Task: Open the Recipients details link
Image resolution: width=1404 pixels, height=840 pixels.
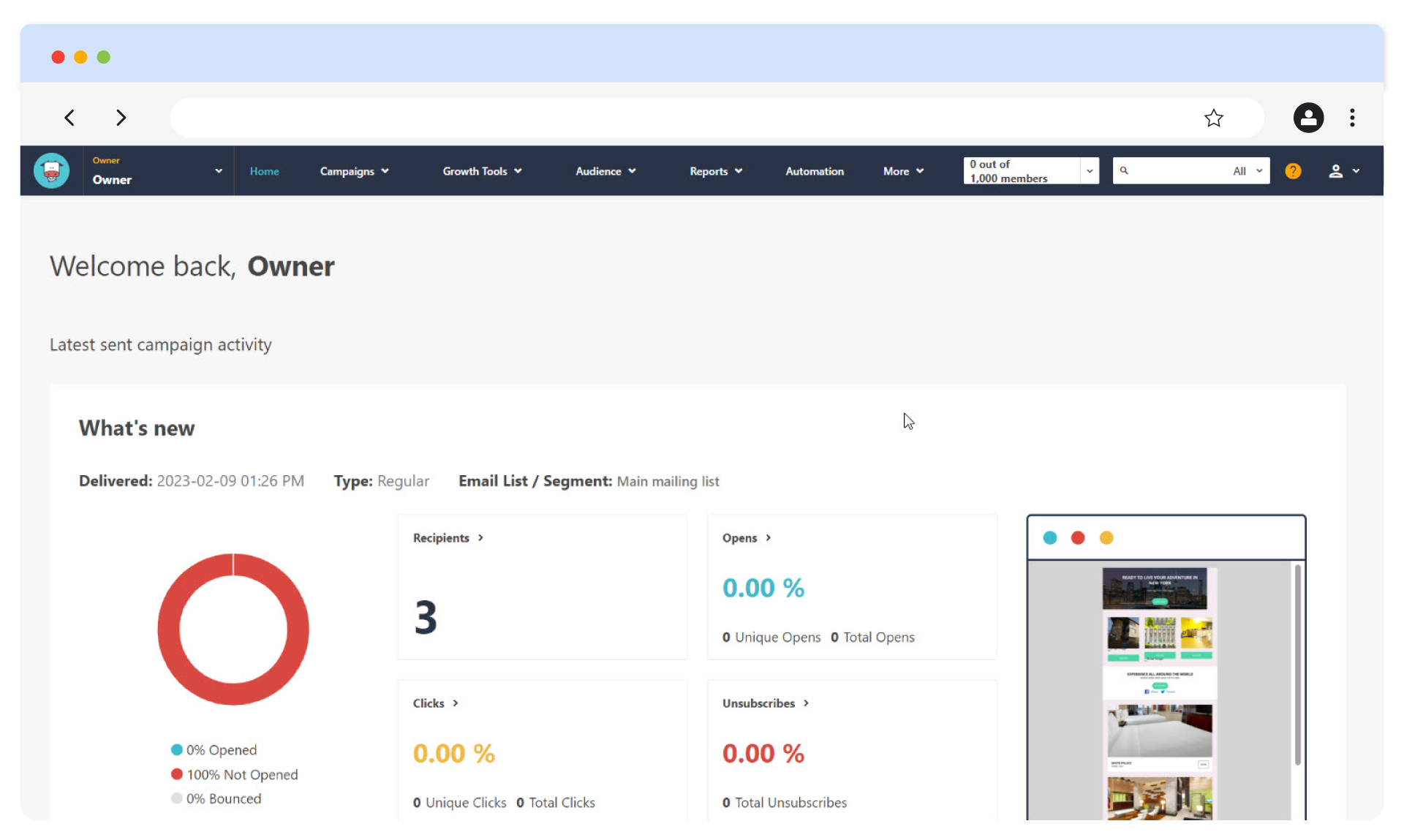Action: click(x=448, y=538)
